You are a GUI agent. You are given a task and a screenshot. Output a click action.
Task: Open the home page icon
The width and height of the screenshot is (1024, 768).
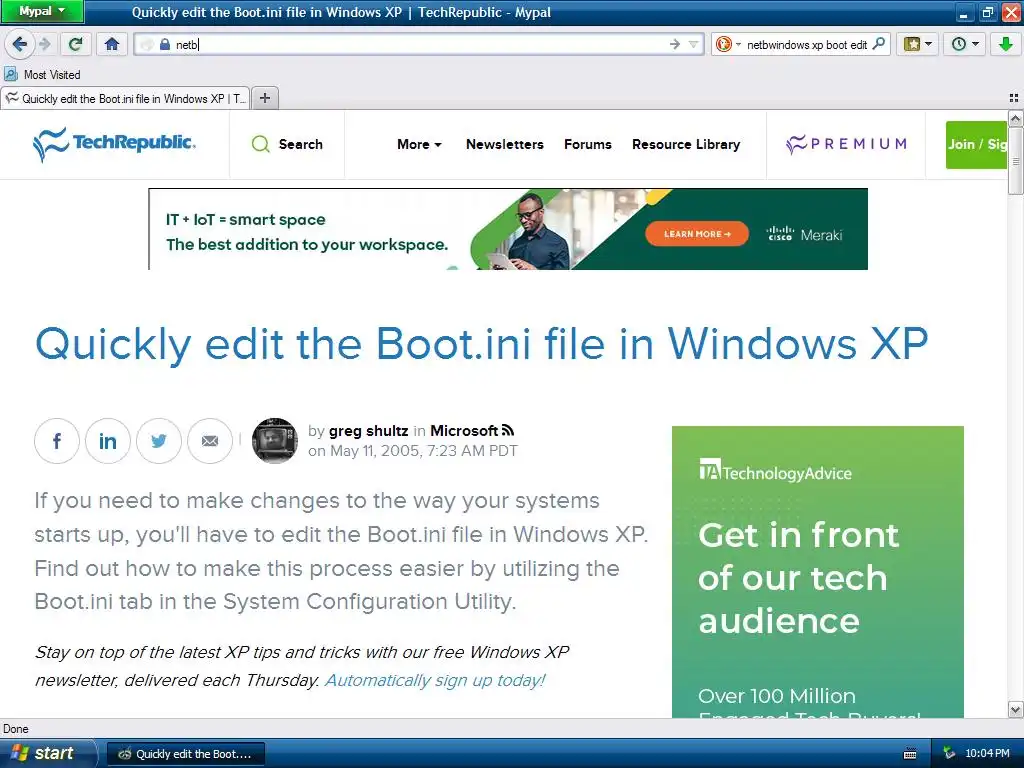(112, 44)
